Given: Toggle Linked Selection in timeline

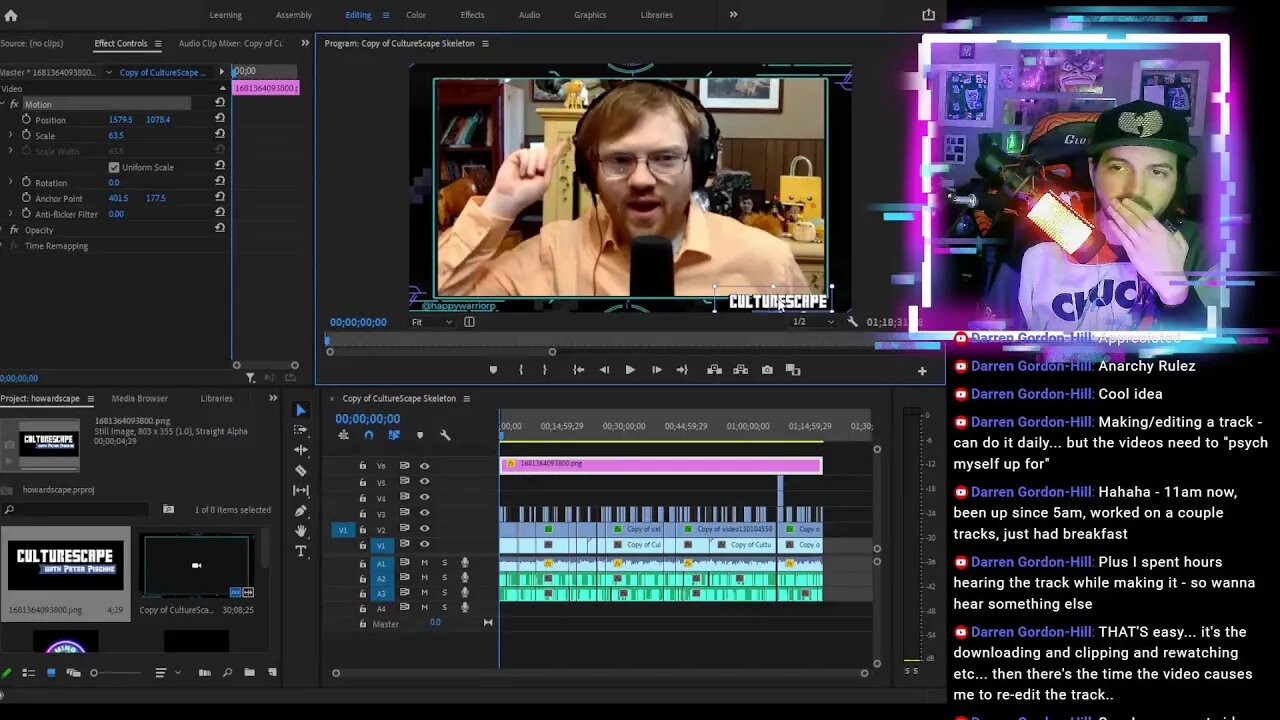Looking at the screenshot, I should [394, 435].
